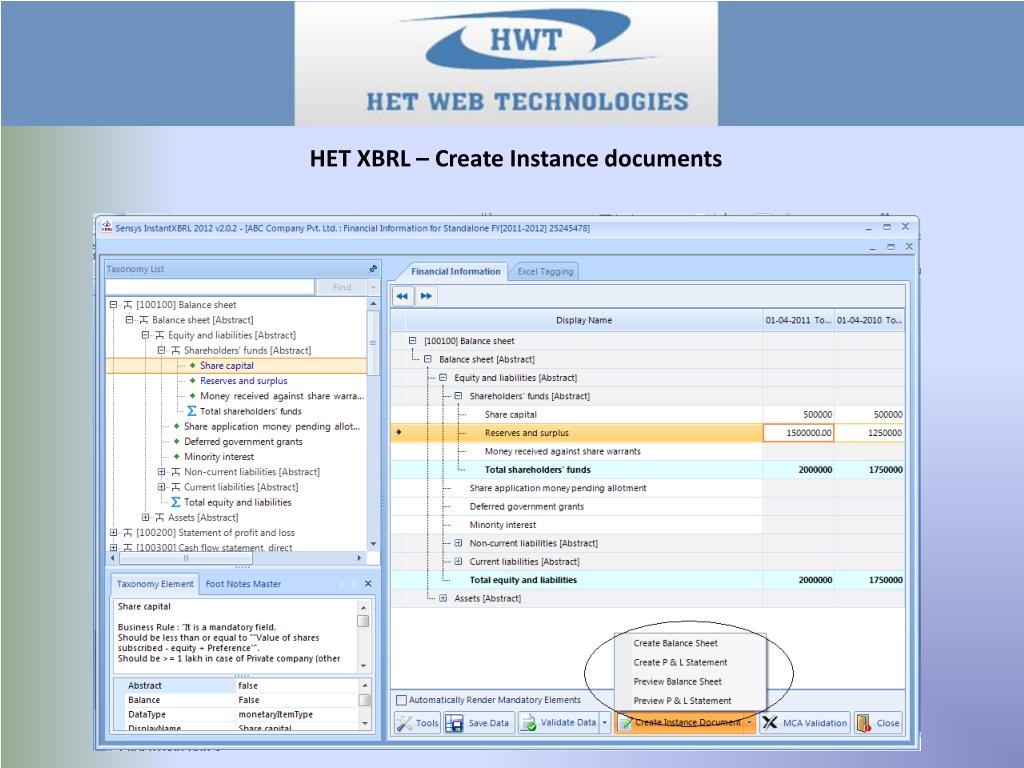Image resolution: width=1024 pixels, height=768 pixels.
Task: Click Share capital 01-04-2011 value cell
Action: coord(798,415)
